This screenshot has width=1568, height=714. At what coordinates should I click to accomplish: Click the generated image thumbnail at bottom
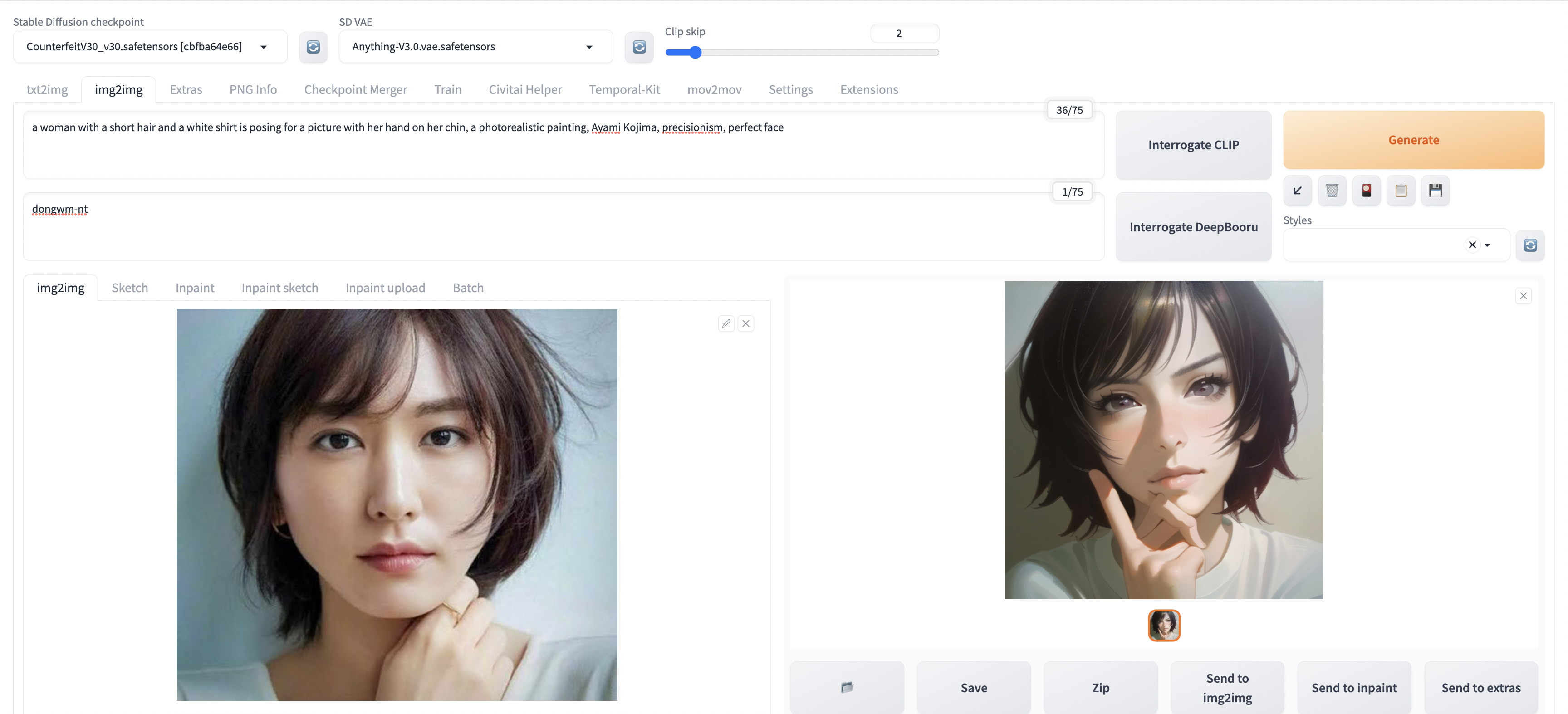(x=1163, y=624)
